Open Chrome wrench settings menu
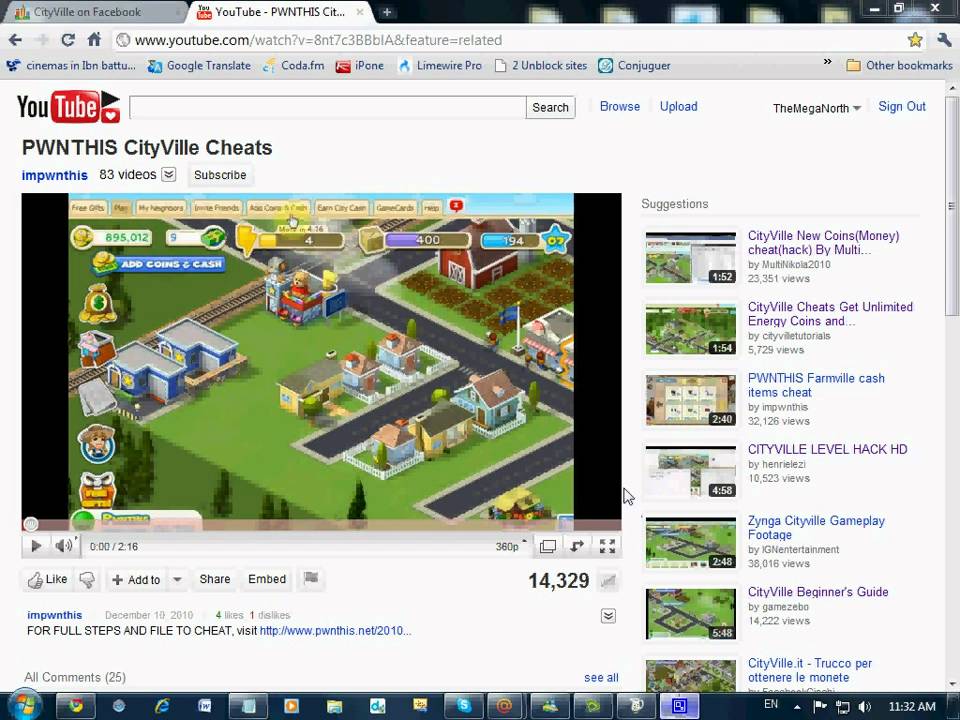This screenshot has width=960, height=720. [944, 40]
